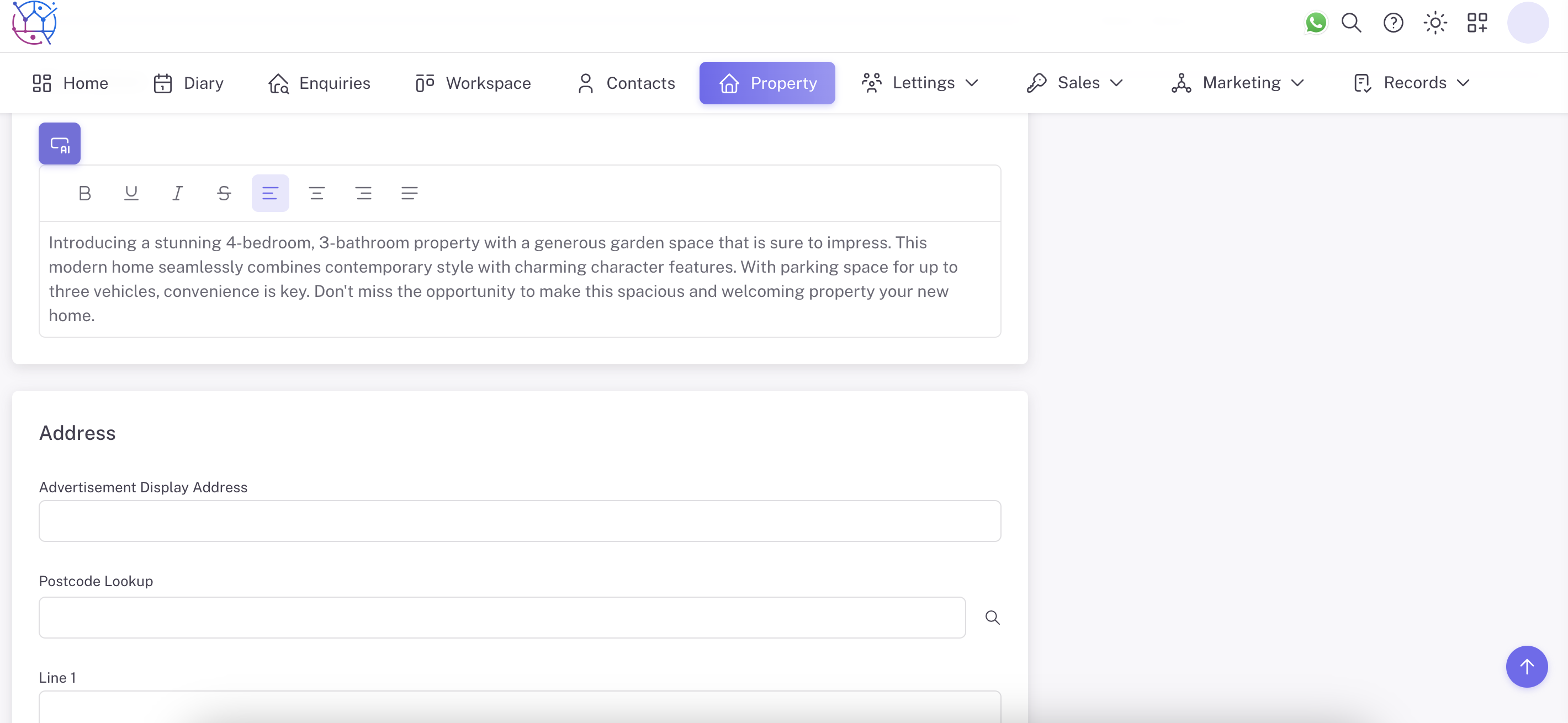Switch theme using the sun icon
Image resolution: width=1568 pixels, height=723 pixels.
[x=1435, y=23]
